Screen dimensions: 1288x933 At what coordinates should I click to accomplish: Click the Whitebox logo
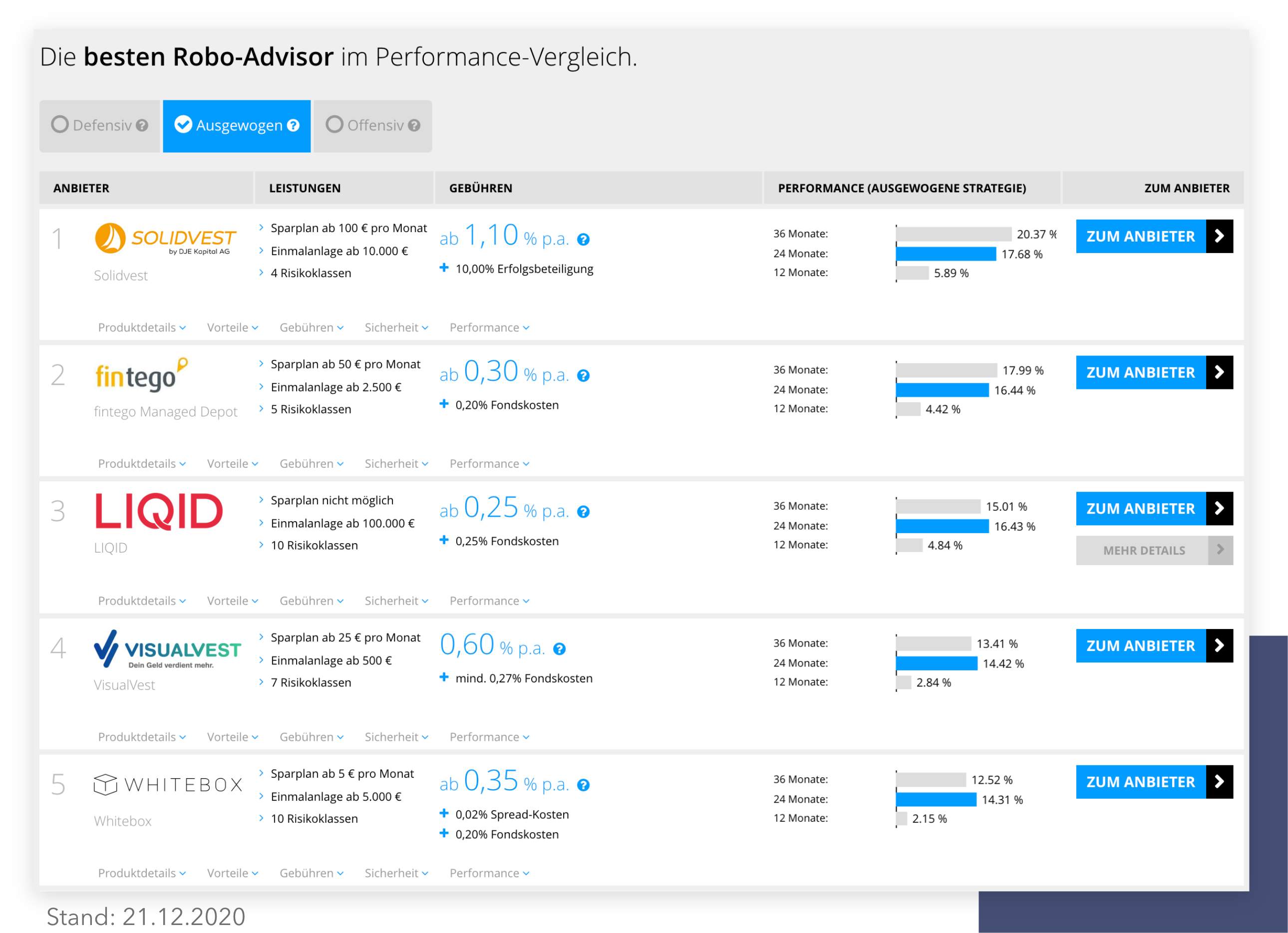pos(168,785)
